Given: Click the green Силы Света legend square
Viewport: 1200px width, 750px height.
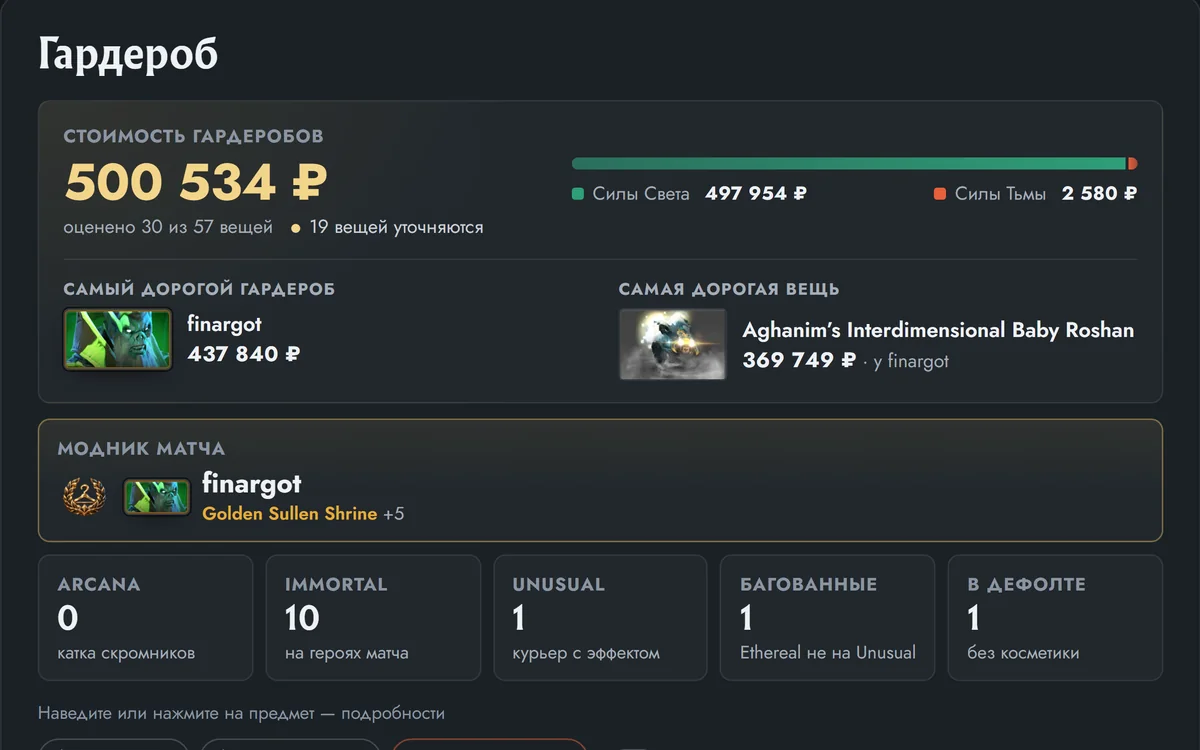Looking at the screenshot, I should click(578, 194).
